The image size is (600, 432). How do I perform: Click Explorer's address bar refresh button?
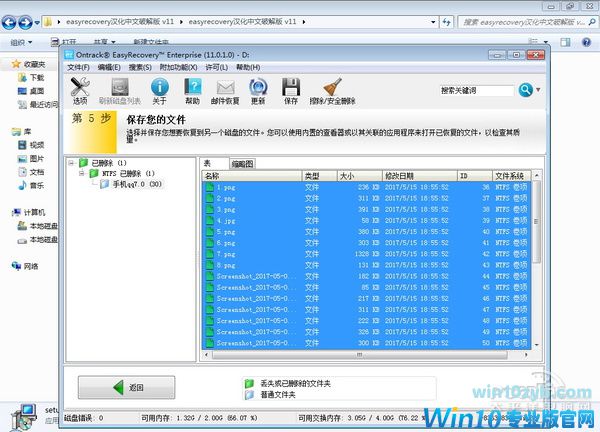[447, 22]
